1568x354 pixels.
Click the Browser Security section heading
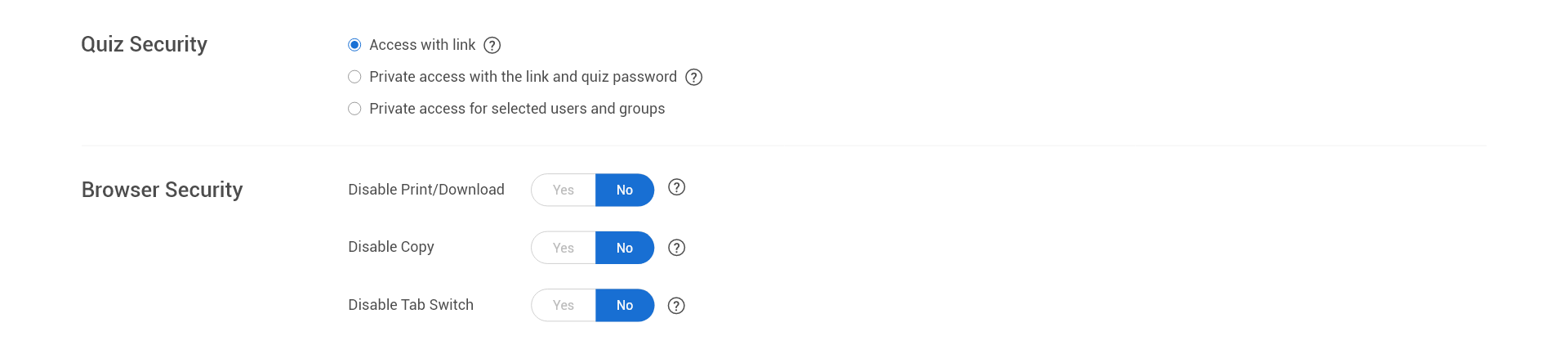[163, 190]
